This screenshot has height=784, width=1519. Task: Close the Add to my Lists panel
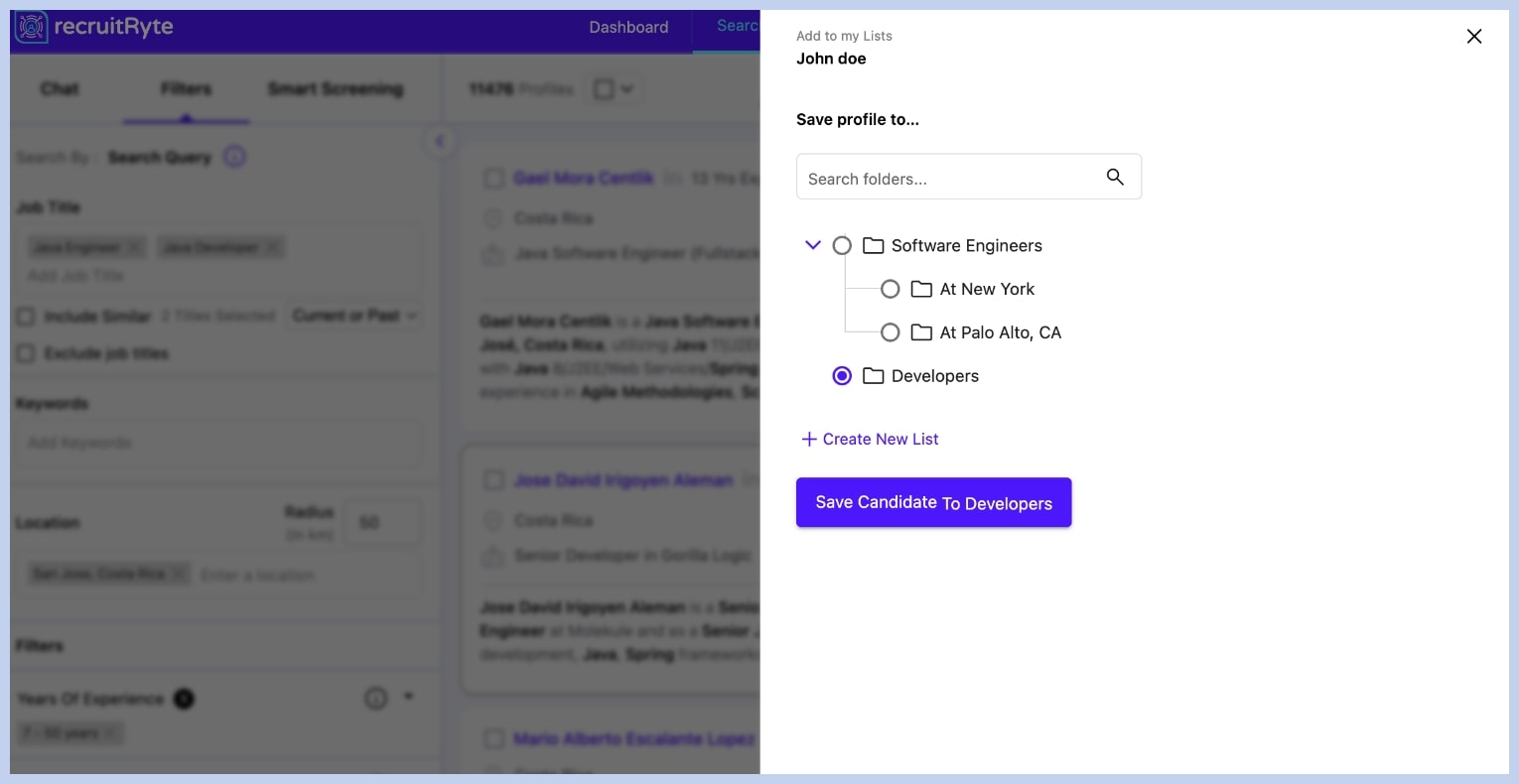tap(1473, 37)
